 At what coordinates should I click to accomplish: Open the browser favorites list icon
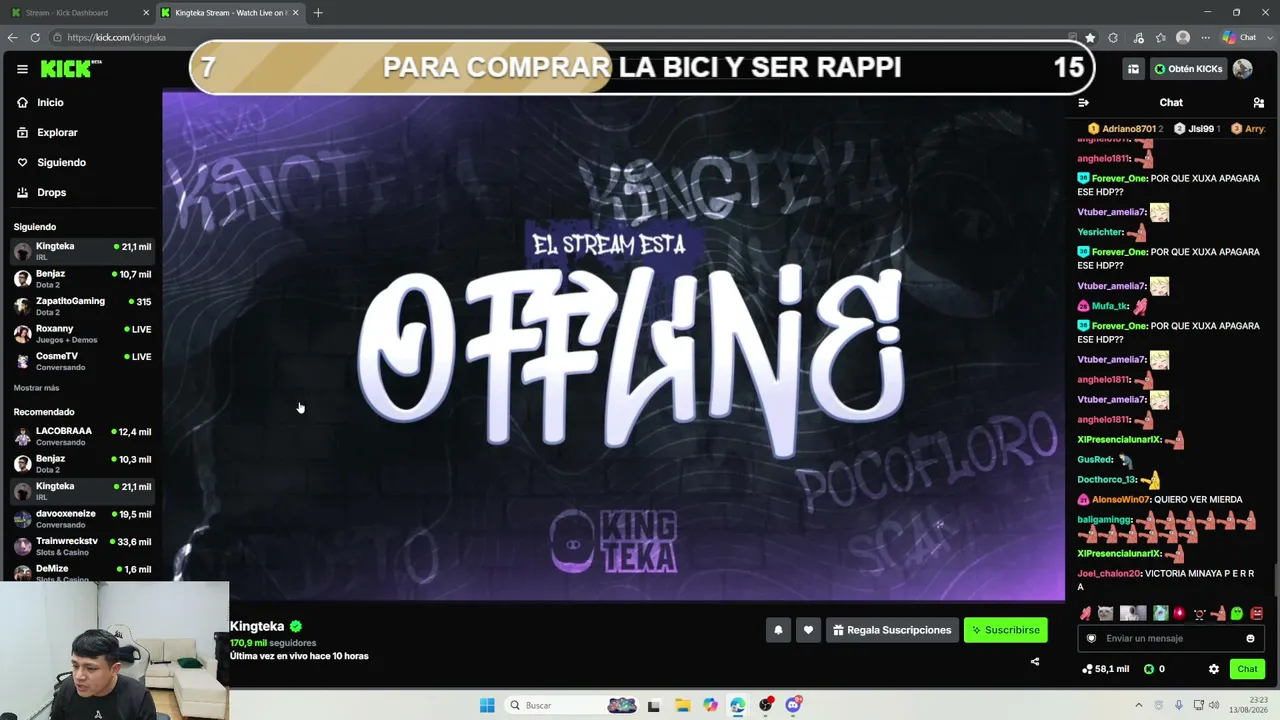(x=1161, y=38)
